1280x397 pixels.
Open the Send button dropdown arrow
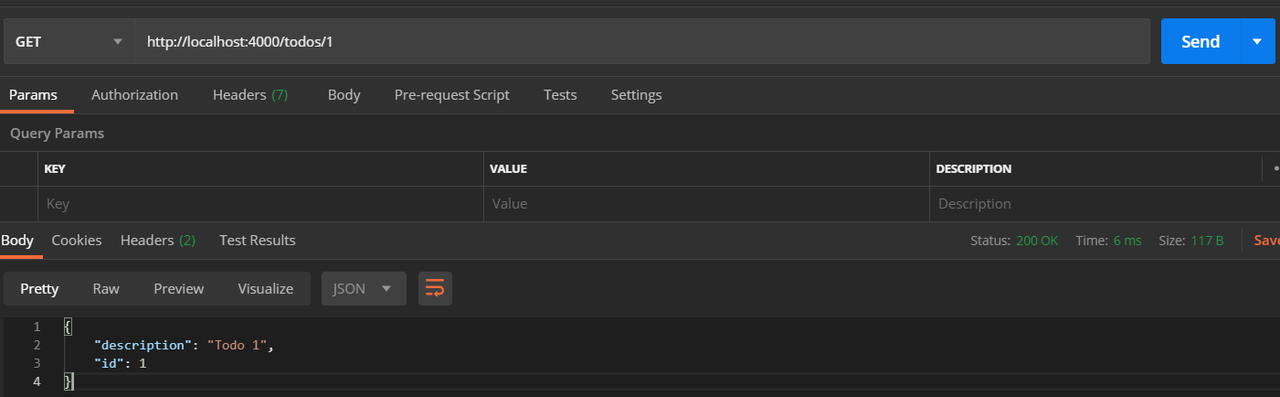coord(1257,41)
